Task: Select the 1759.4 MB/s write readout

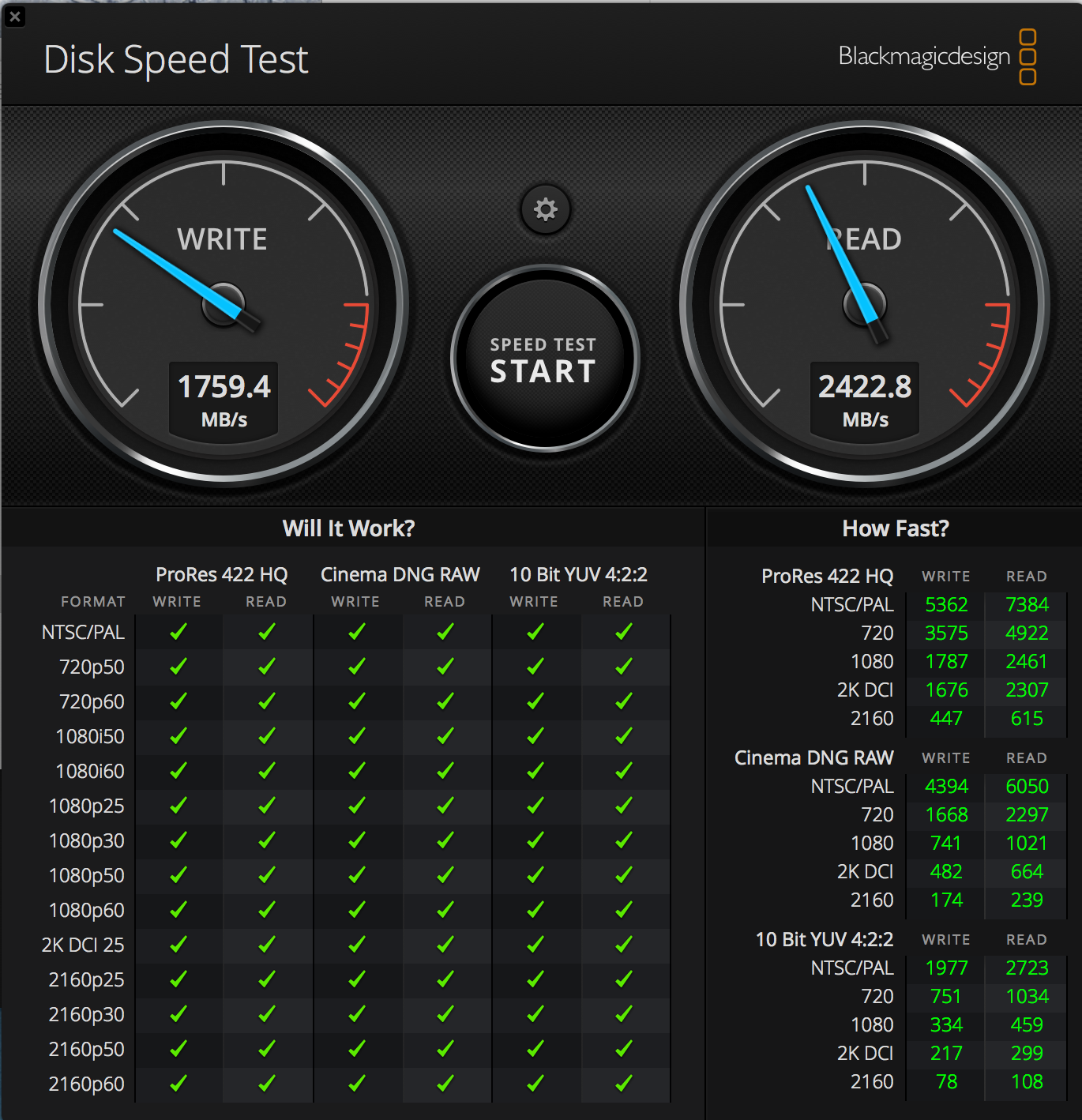Action: pyautogui.click(x=224, y=400)
